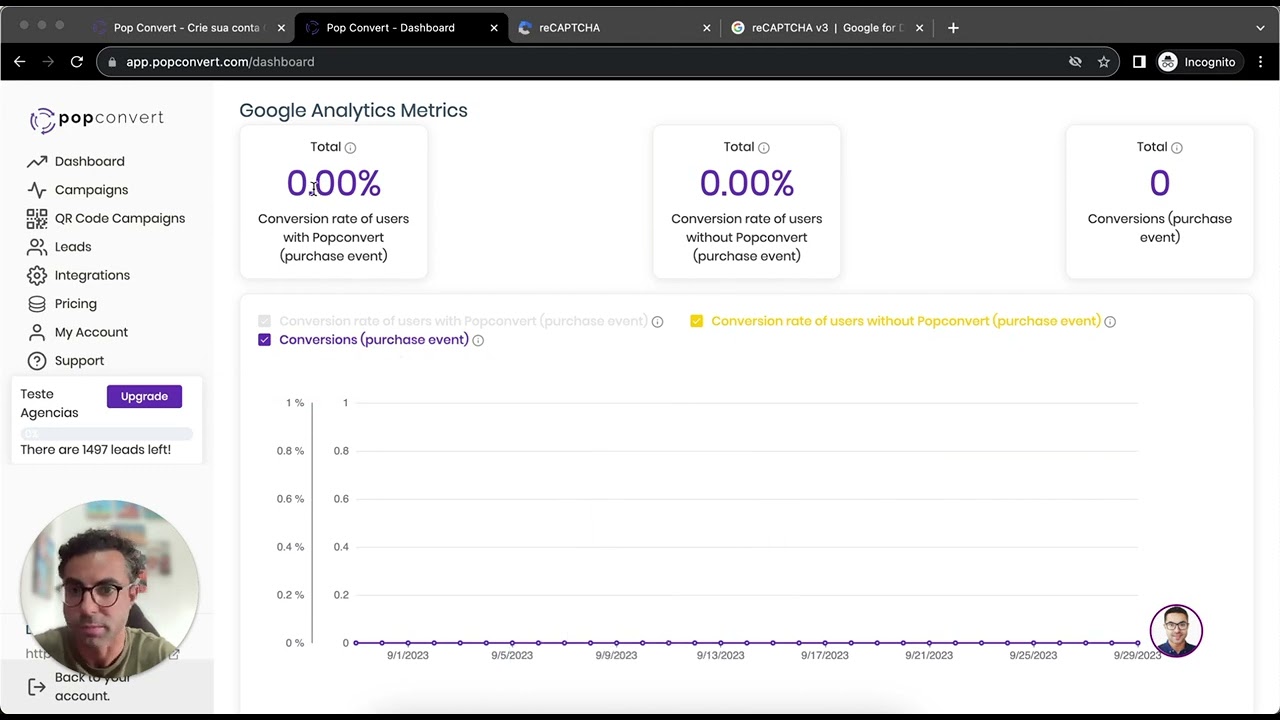
Task: Click info icon beside first Total card
Action: coord(350,148)
